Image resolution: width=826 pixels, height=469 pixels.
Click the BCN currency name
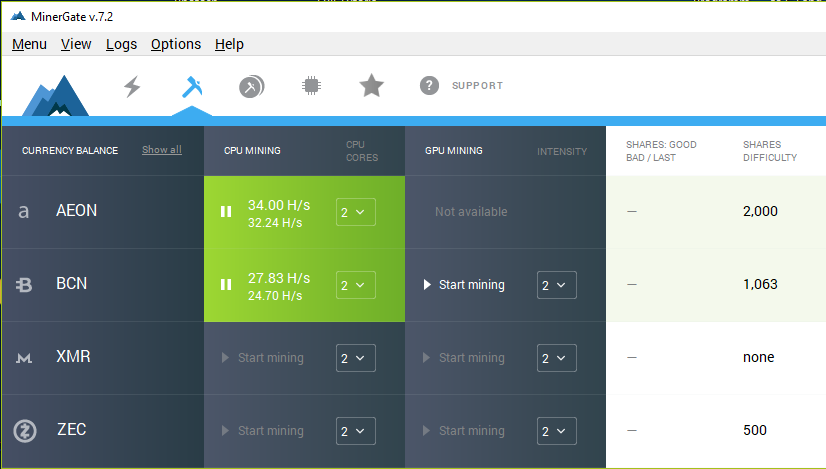click(x=72, y=283)
